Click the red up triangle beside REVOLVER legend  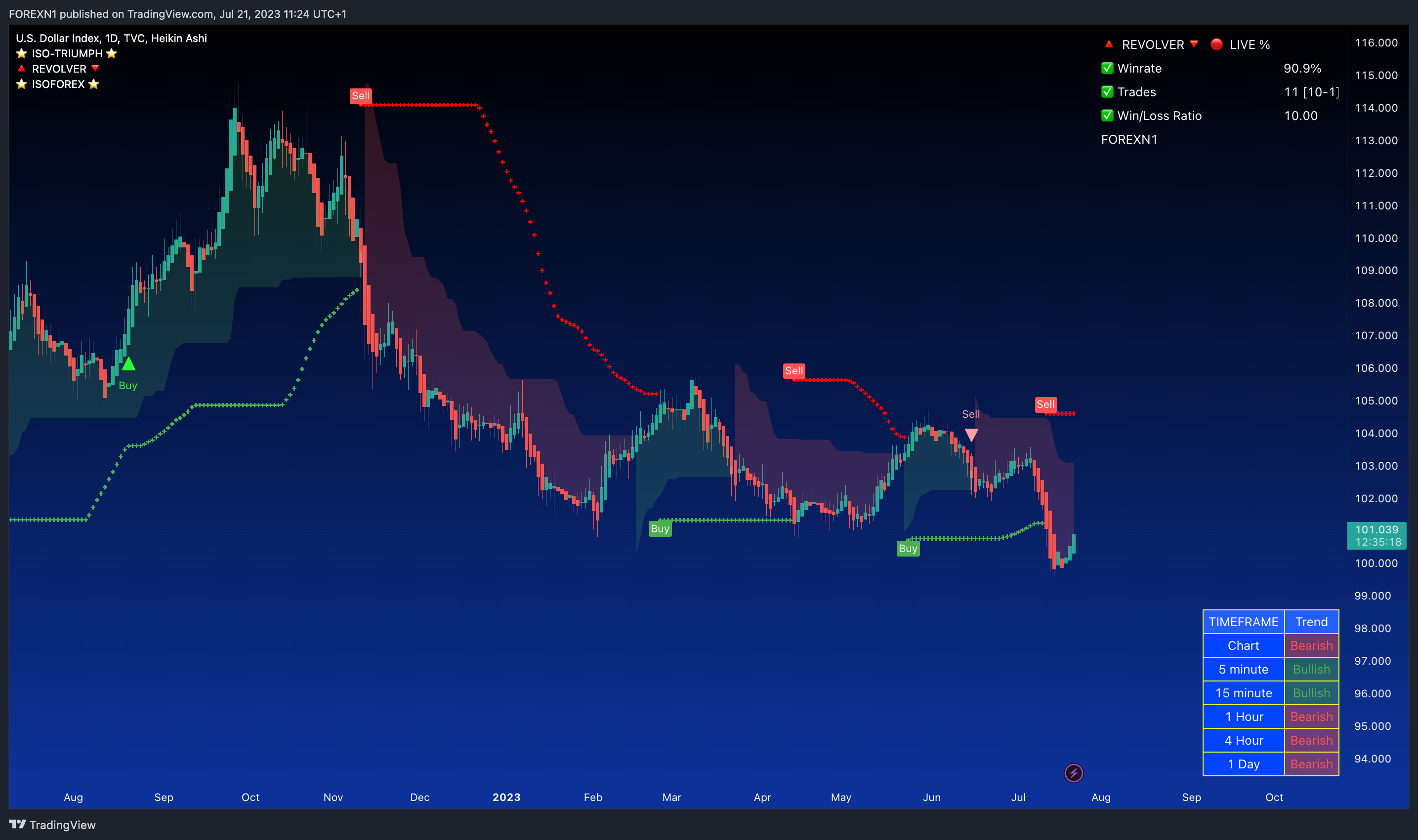22,69
